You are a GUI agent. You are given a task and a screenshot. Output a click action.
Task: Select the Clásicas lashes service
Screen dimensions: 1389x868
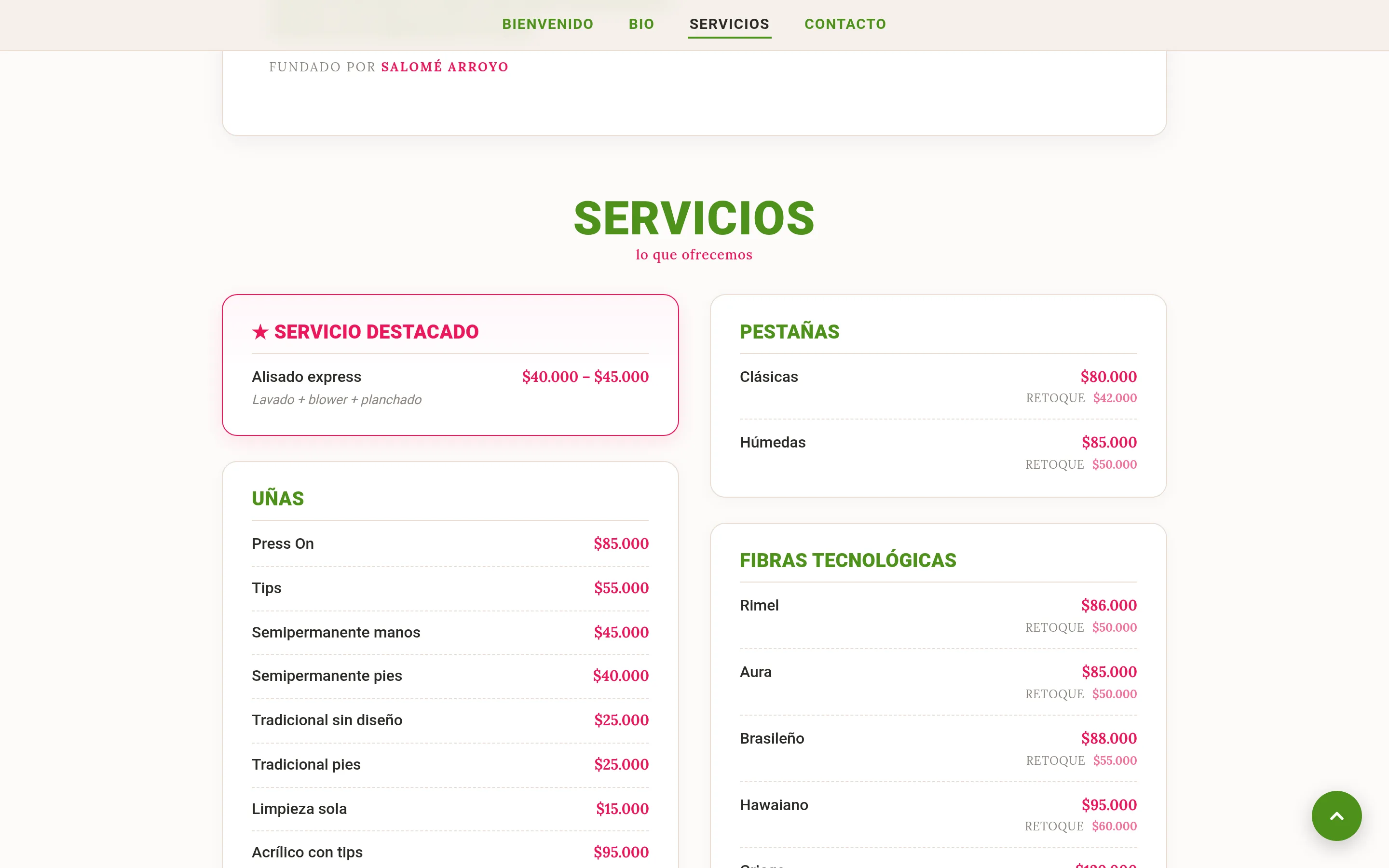point(769,377)
